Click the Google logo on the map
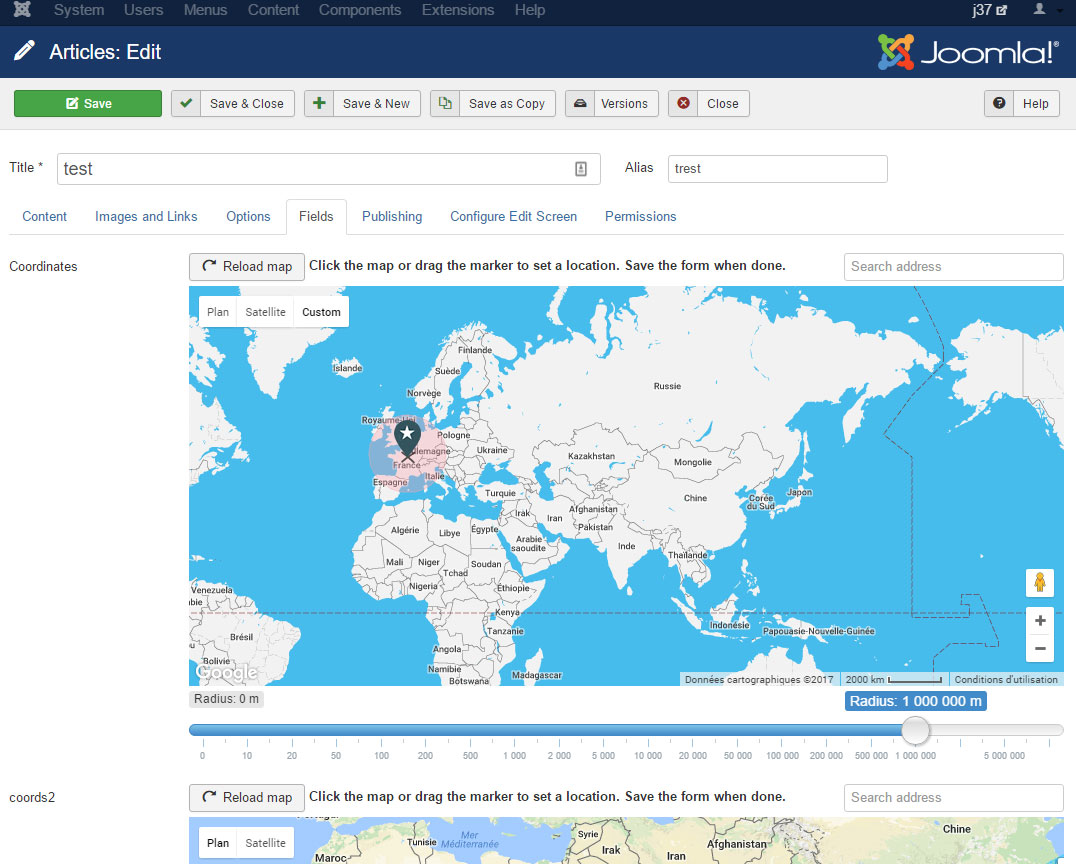The height and width of the screenshot is (864, 1076). (x=226, y=672)
